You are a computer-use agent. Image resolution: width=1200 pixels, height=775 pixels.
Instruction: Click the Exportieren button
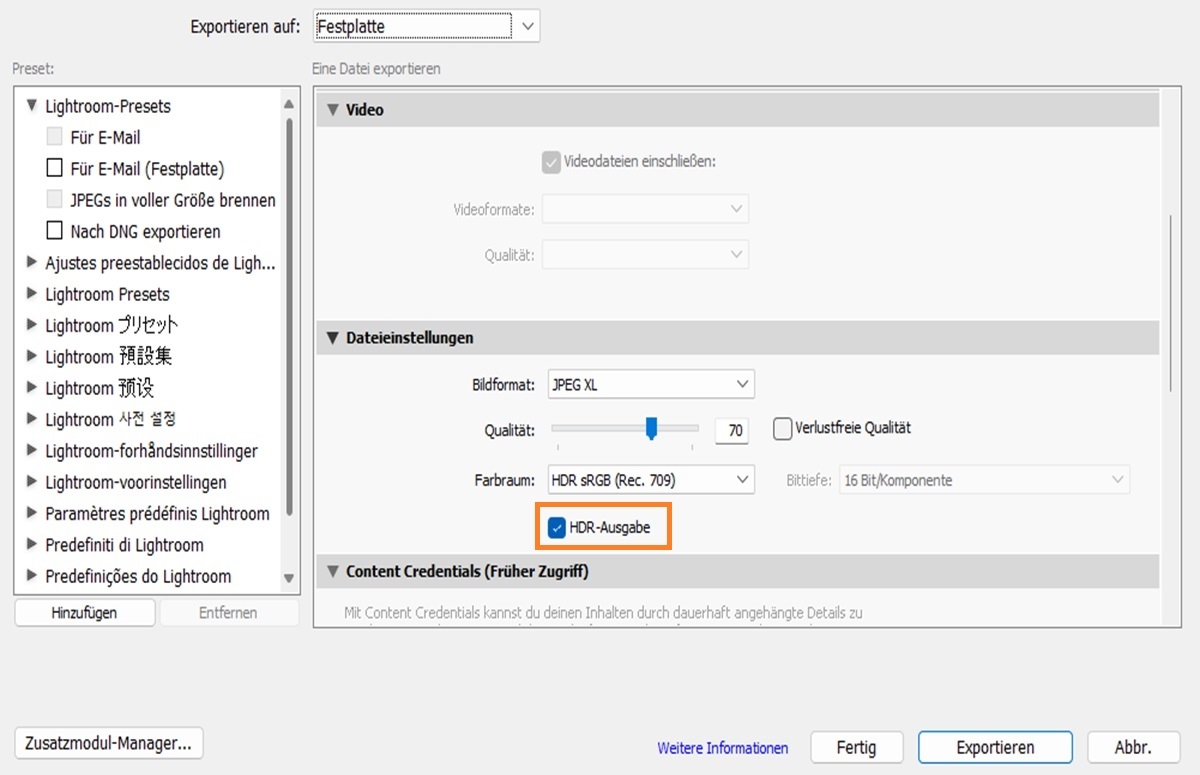pyautogui.click(x=995, y=747)
